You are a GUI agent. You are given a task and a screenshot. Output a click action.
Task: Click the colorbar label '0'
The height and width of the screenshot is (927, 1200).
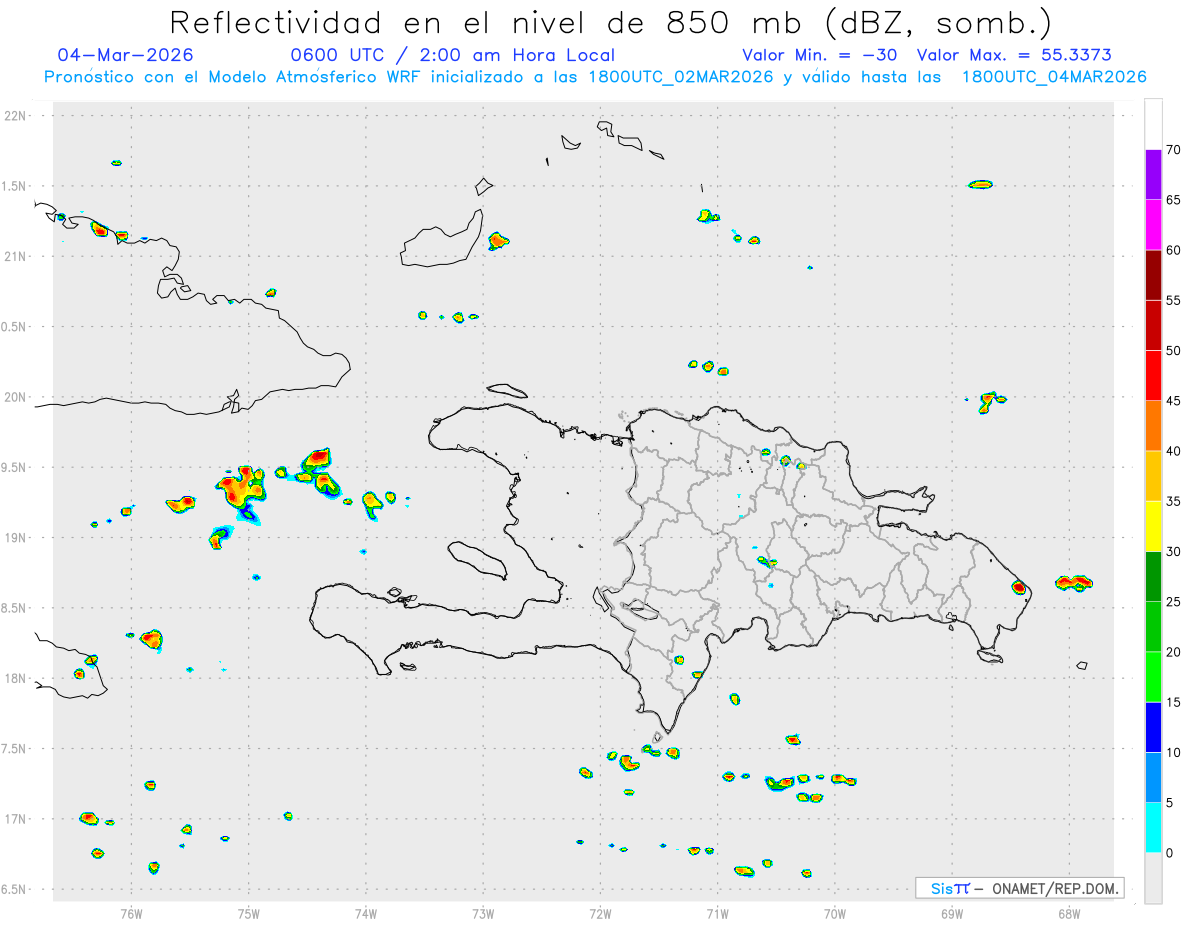1169,853
